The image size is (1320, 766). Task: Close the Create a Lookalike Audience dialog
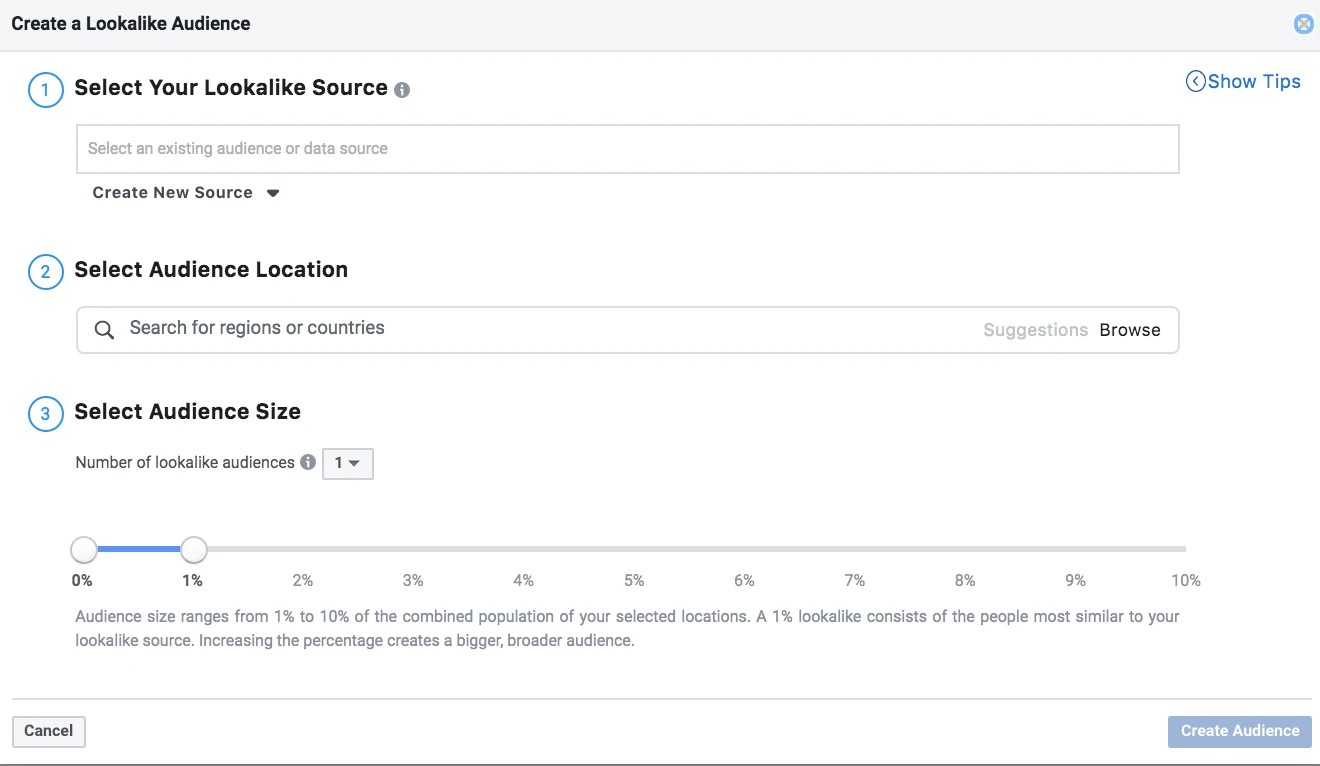[x=1303, y=24]
